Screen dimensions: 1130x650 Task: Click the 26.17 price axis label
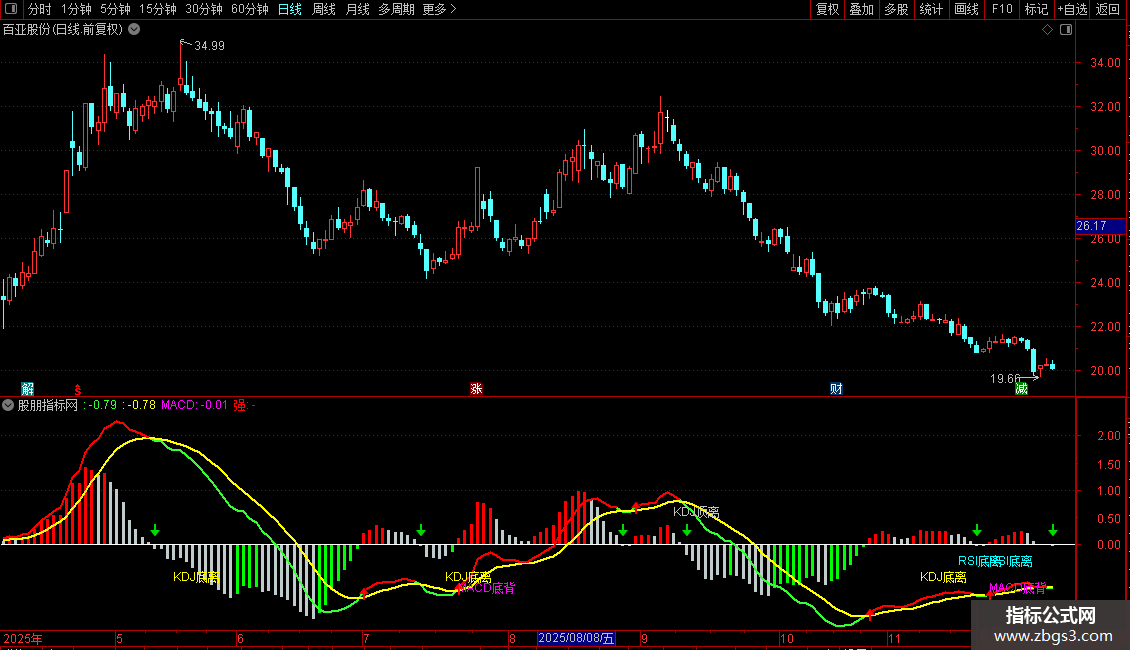pyautogui.click(x=1100, y=226)
